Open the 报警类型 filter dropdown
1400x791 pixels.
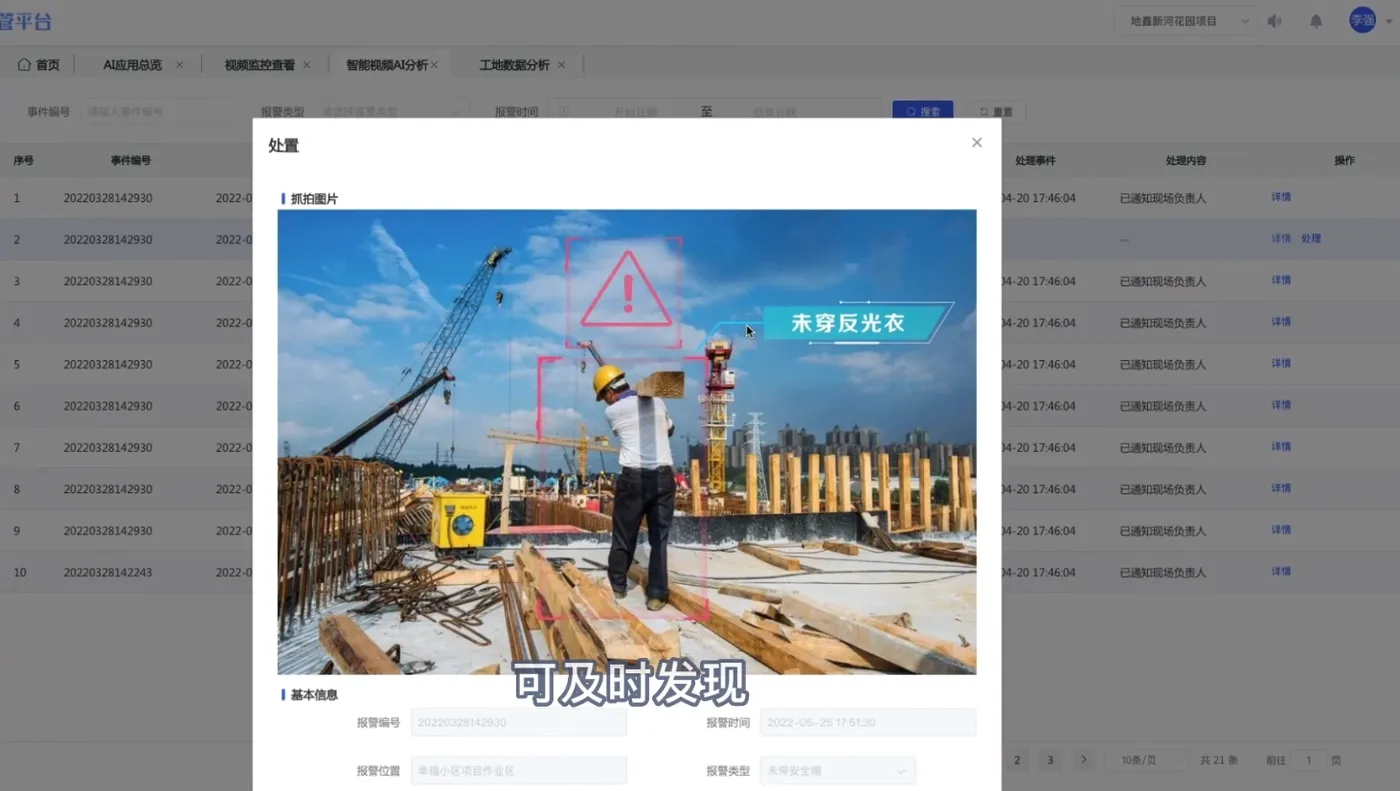pos(392,112)
